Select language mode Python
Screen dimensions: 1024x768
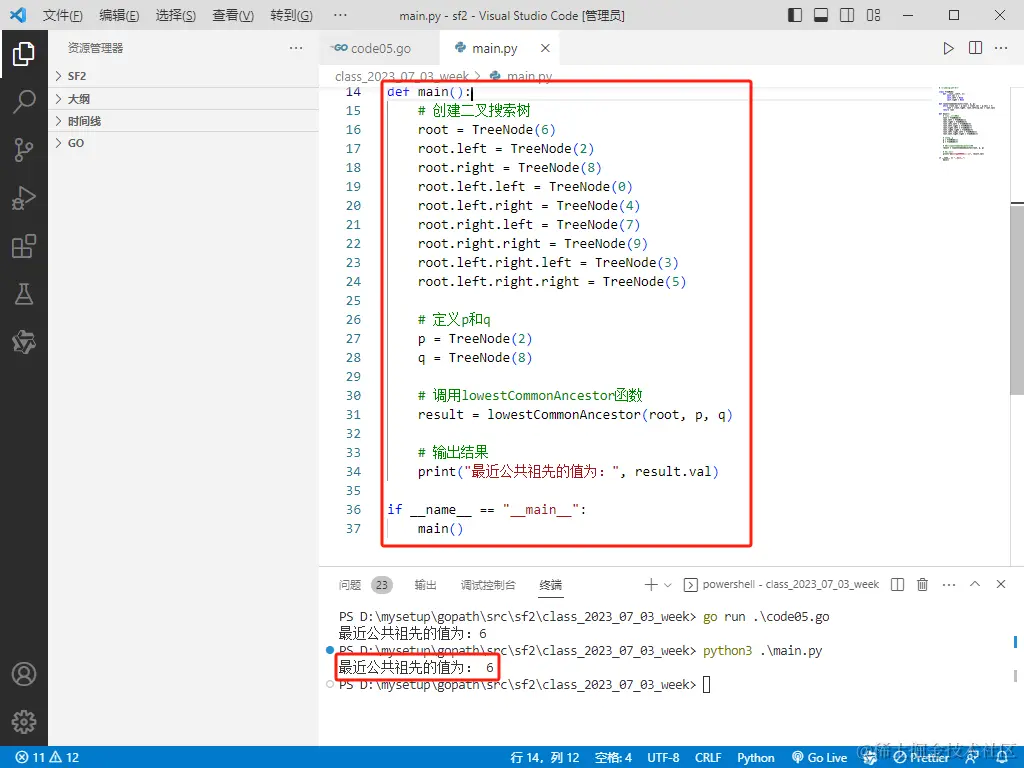click(756, 758)
